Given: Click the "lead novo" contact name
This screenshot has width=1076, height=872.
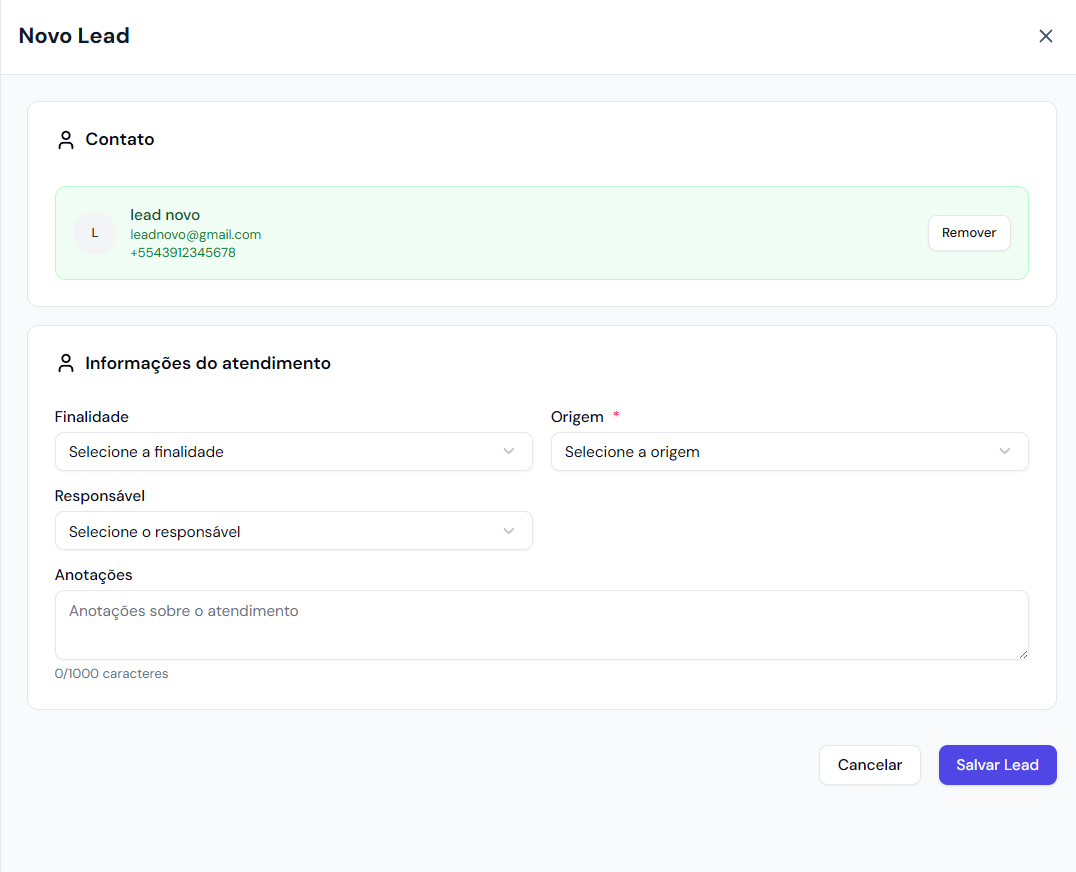Looking at the screenshot, I should pyautogui.click(x=165, y=215).
